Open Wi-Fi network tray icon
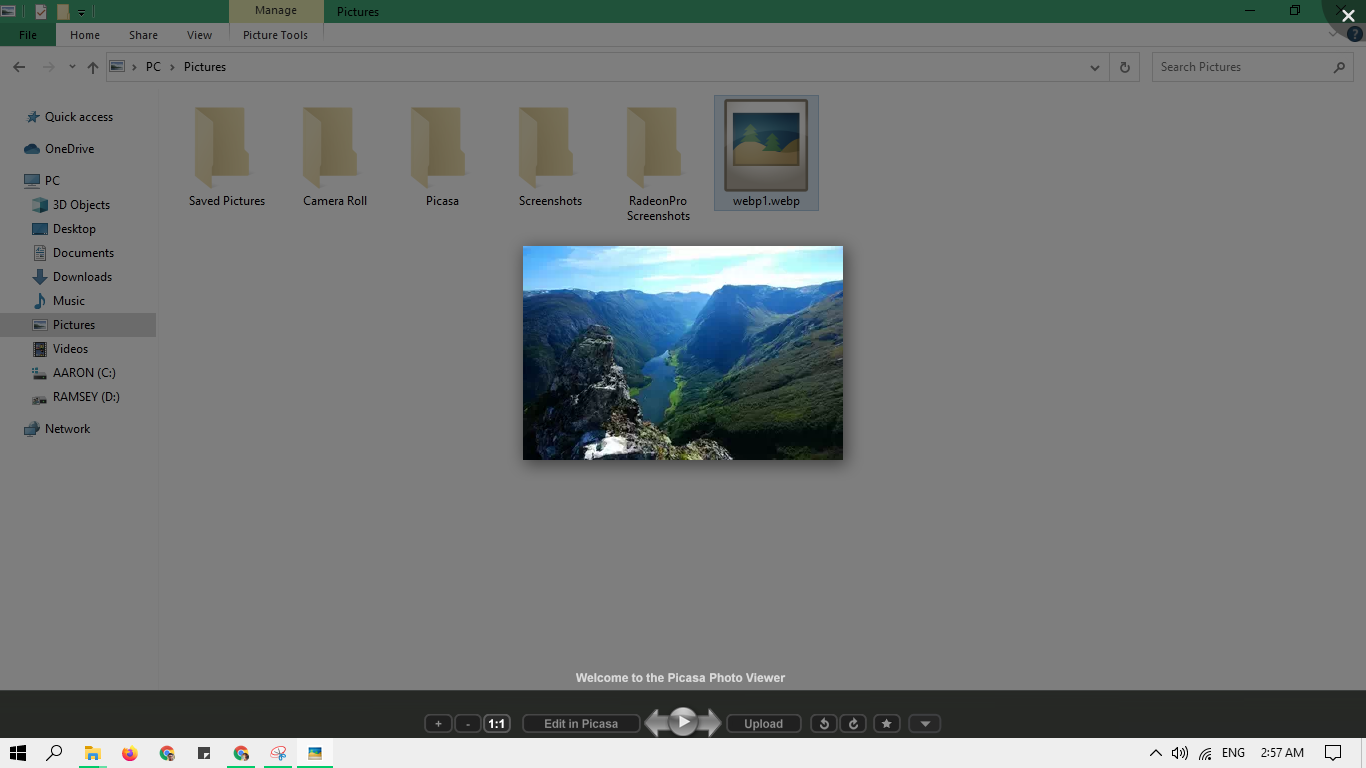Image resolution: width=1366 pixels, height=768 pixels. (1206, 753)
